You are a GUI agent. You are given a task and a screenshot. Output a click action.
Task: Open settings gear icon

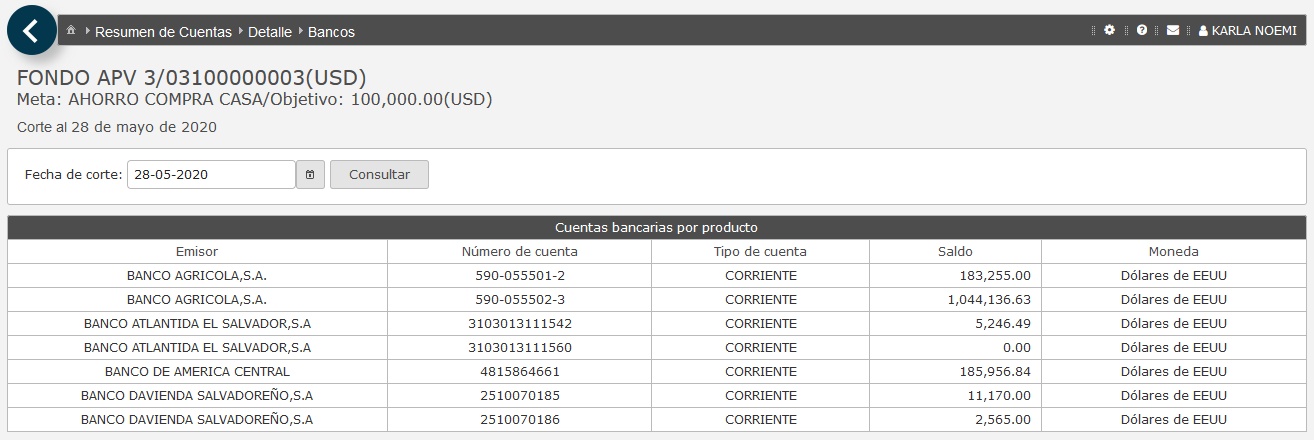tap(1109, 31)
